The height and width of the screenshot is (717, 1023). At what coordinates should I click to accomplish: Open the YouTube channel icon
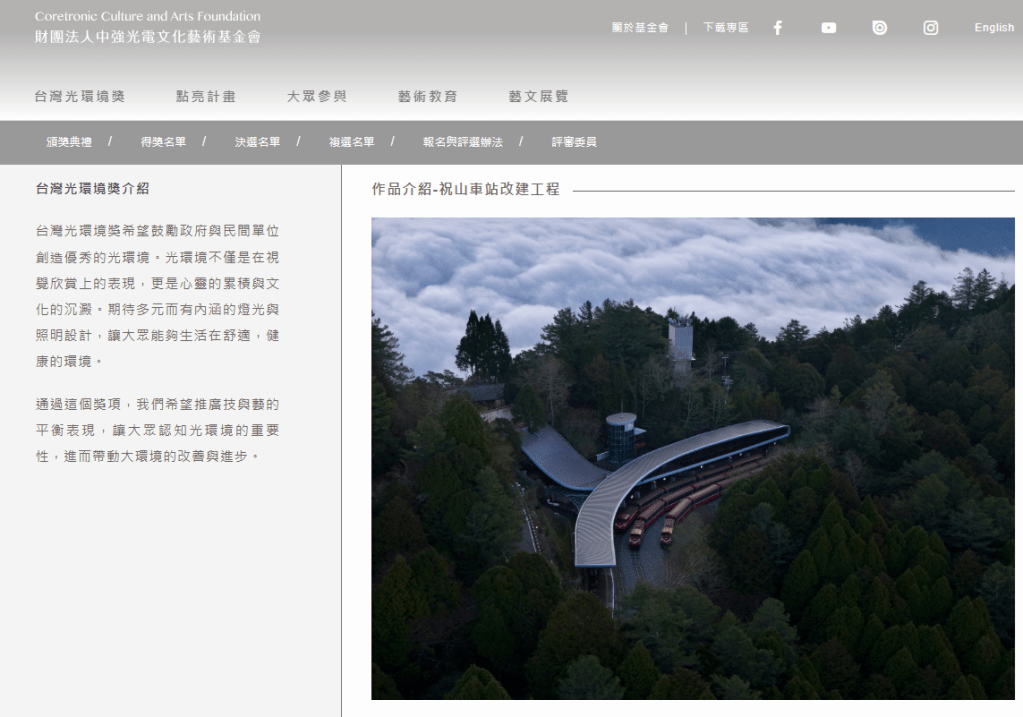(829, 28)
